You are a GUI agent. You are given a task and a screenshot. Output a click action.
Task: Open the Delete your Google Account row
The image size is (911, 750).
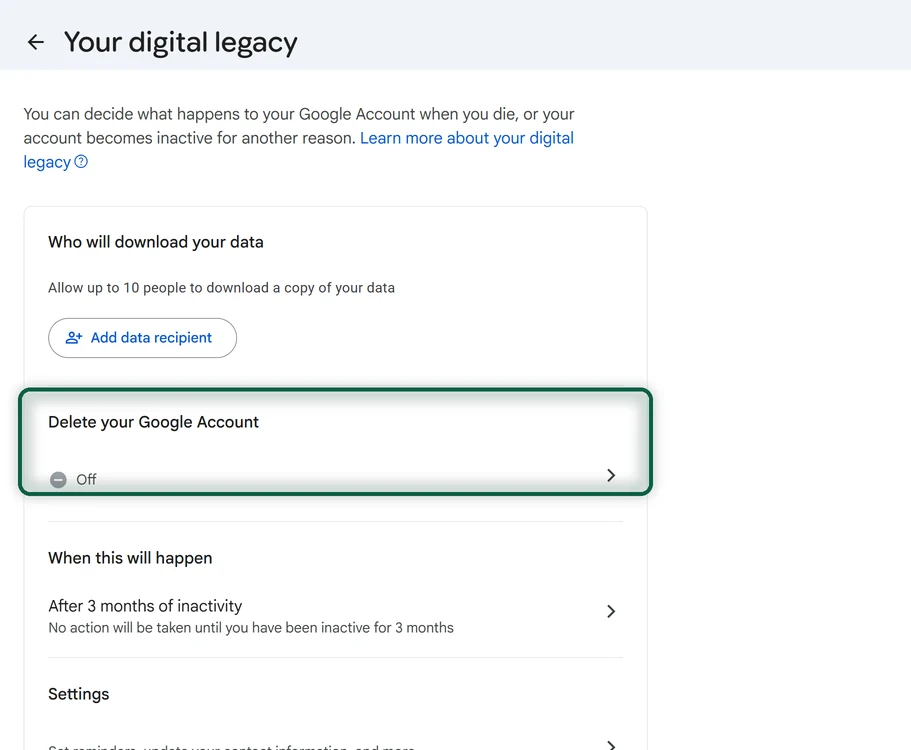coord(335,442)
